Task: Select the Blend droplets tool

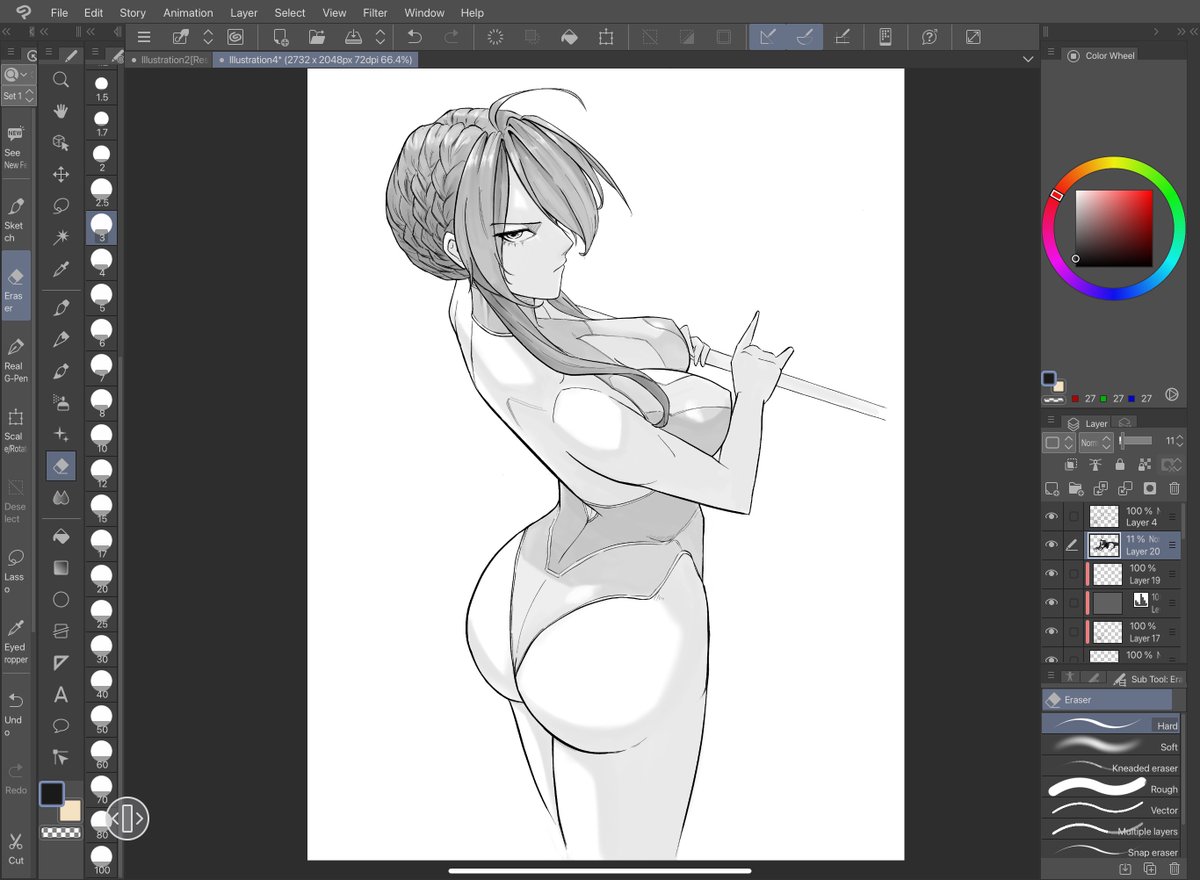Action: tap(61, 497)
